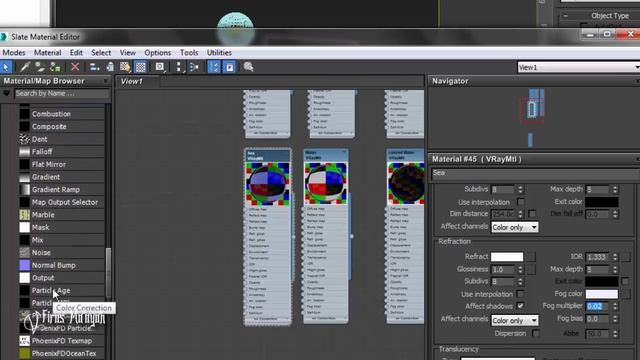Adjust Fog multiplier spinner arrows
The image size is (640, 360).
[615, 306]
